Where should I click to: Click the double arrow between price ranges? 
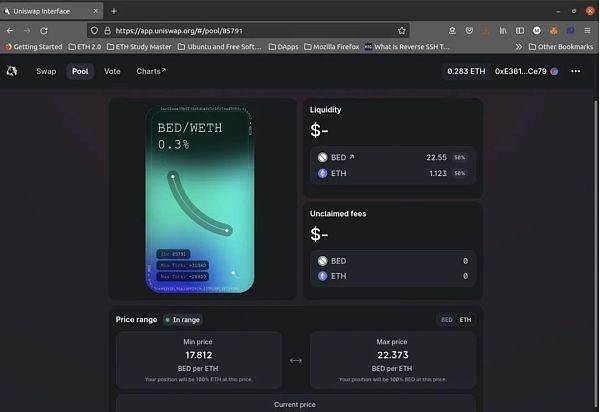[296, 360]
